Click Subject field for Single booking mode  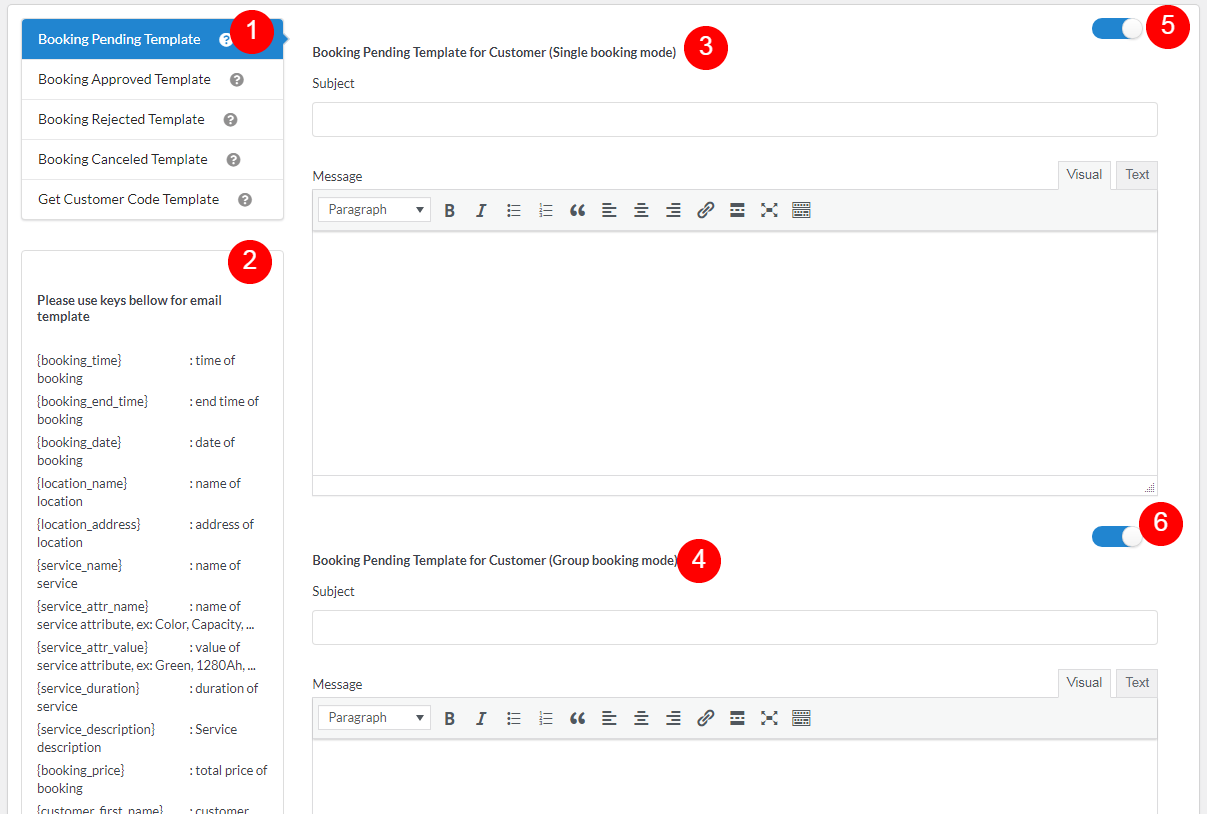[734, 119]
